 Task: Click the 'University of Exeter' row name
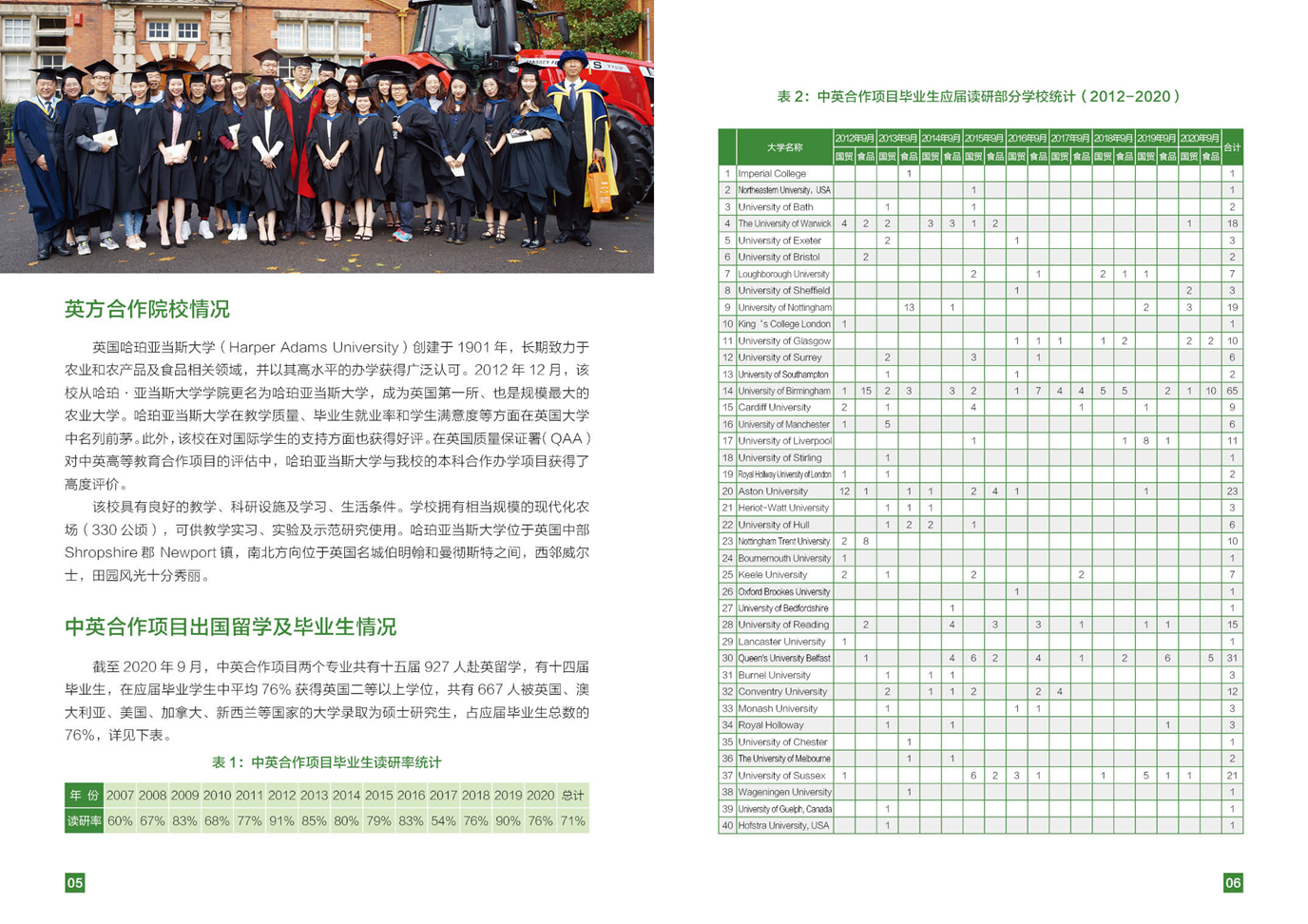point(779,241)
